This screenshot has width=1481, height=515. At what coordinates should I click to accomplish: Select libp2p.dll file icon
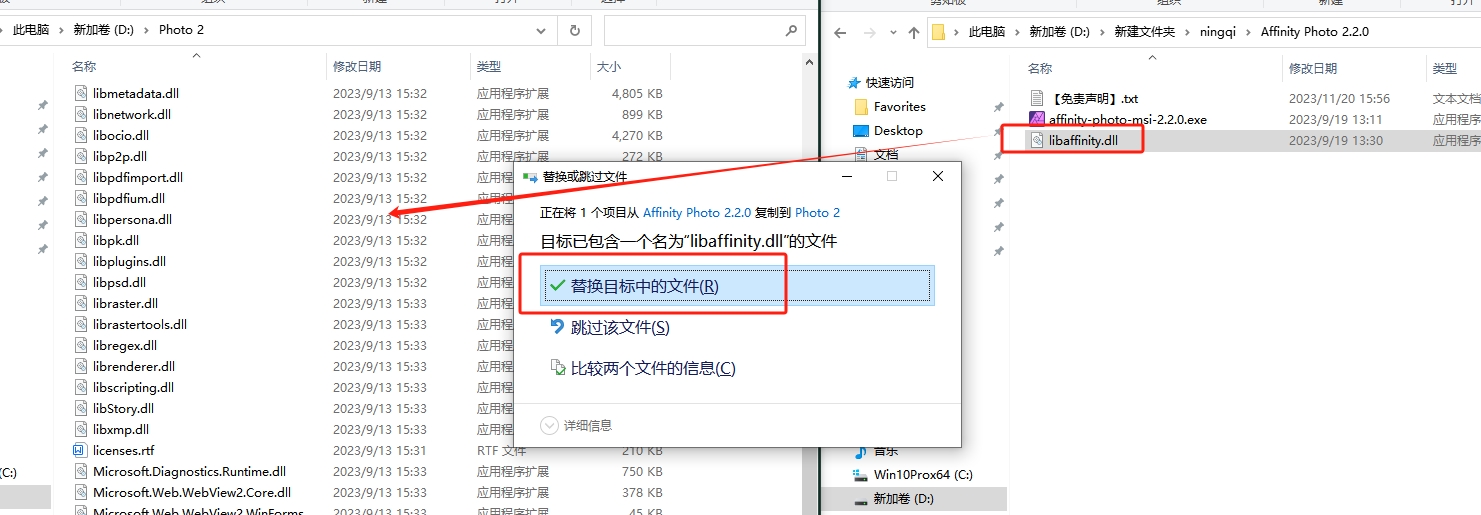[81, 156]
